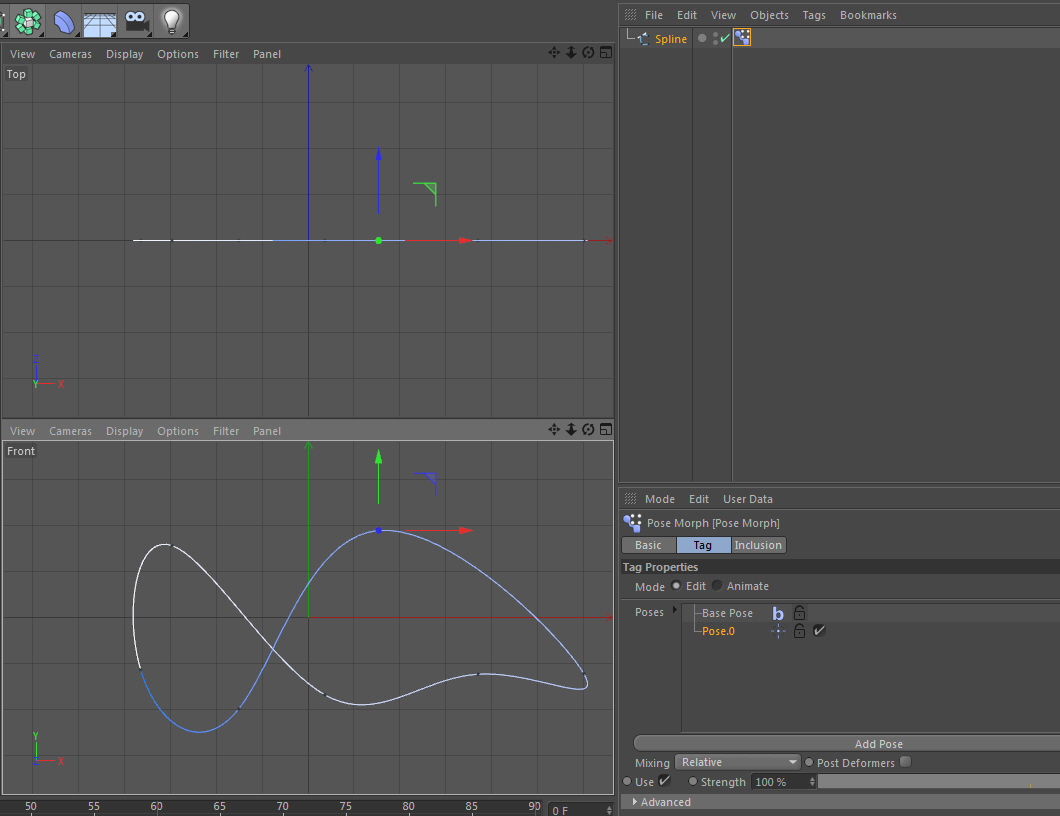Open the Bend deformer tool palette
Image resolution: width=1060 pixels, height=816 pixels.
click(64, 22)
